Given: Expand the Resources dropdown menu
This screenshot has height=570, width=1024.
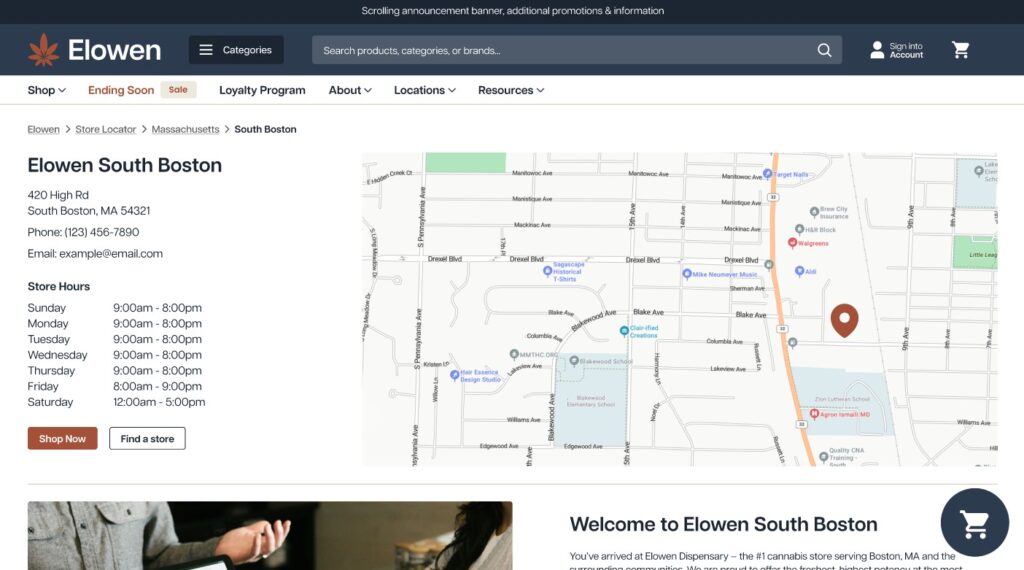Looking at the screenshot, I should tap(511, 90).
